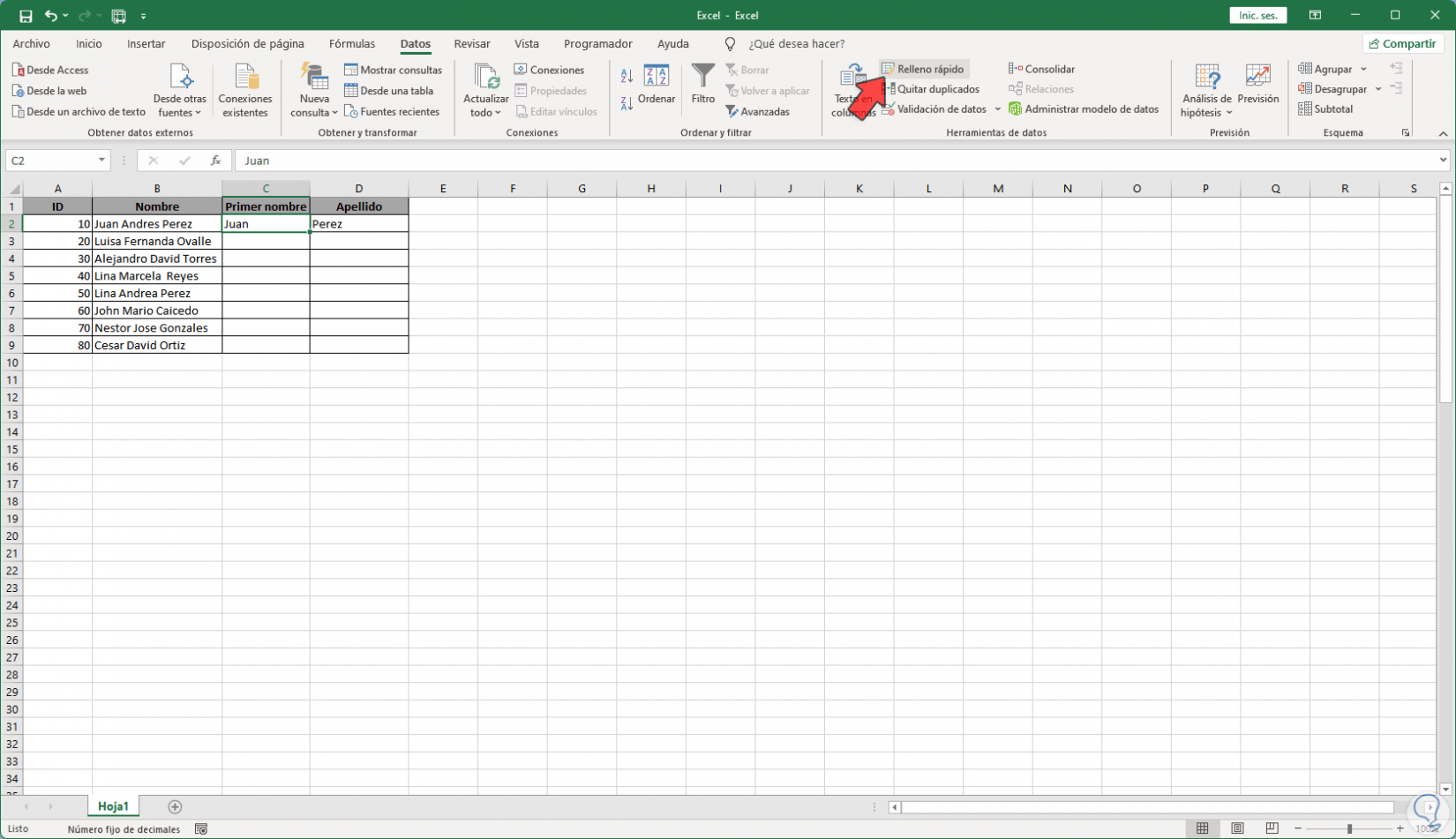Click the macro recording icon in status bar
The image size is (1456, 839).
[201, 829]
